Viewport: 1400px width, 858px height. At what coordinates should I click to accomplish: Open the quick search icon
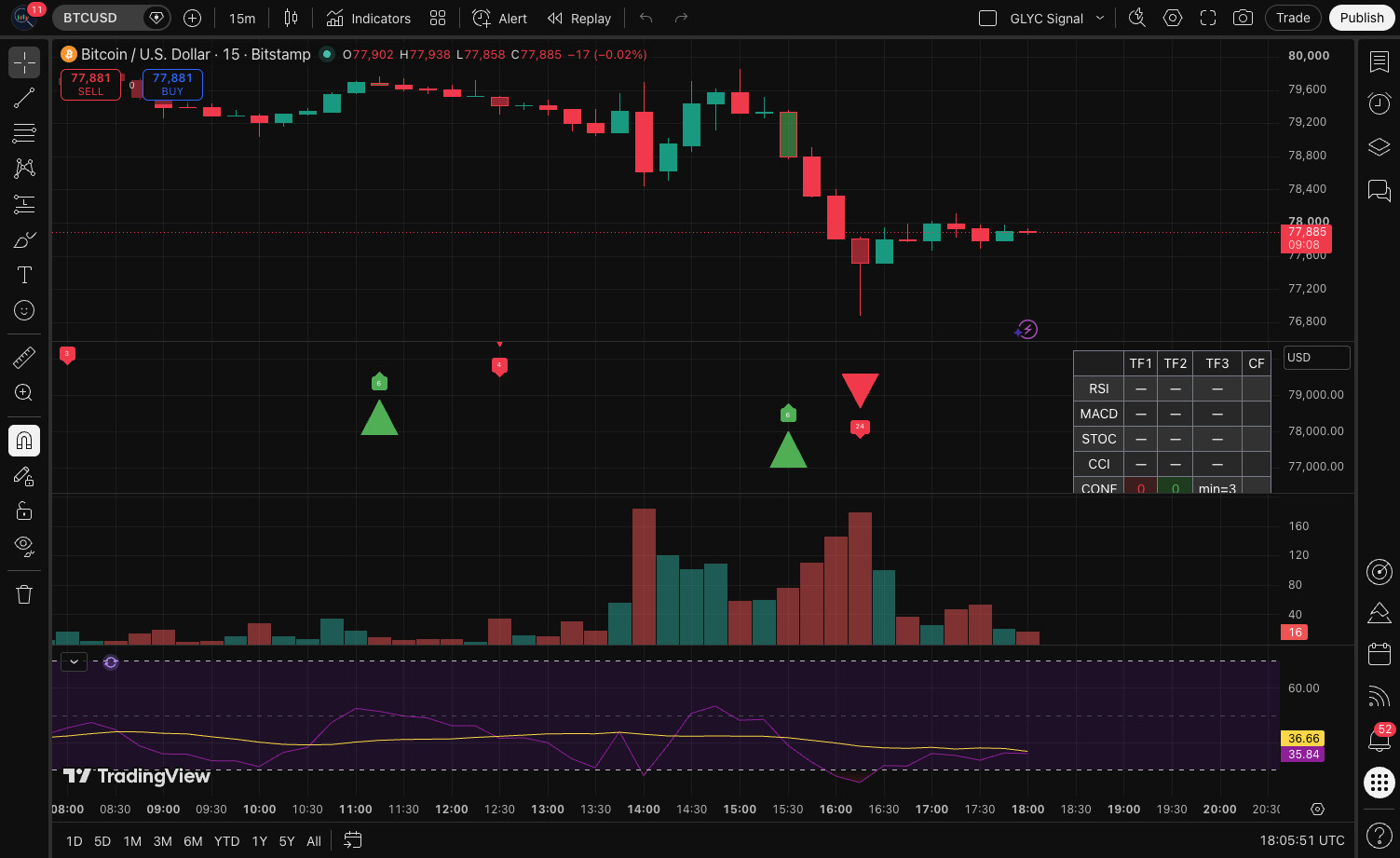pyautogui.click(x=1137, y=18)
